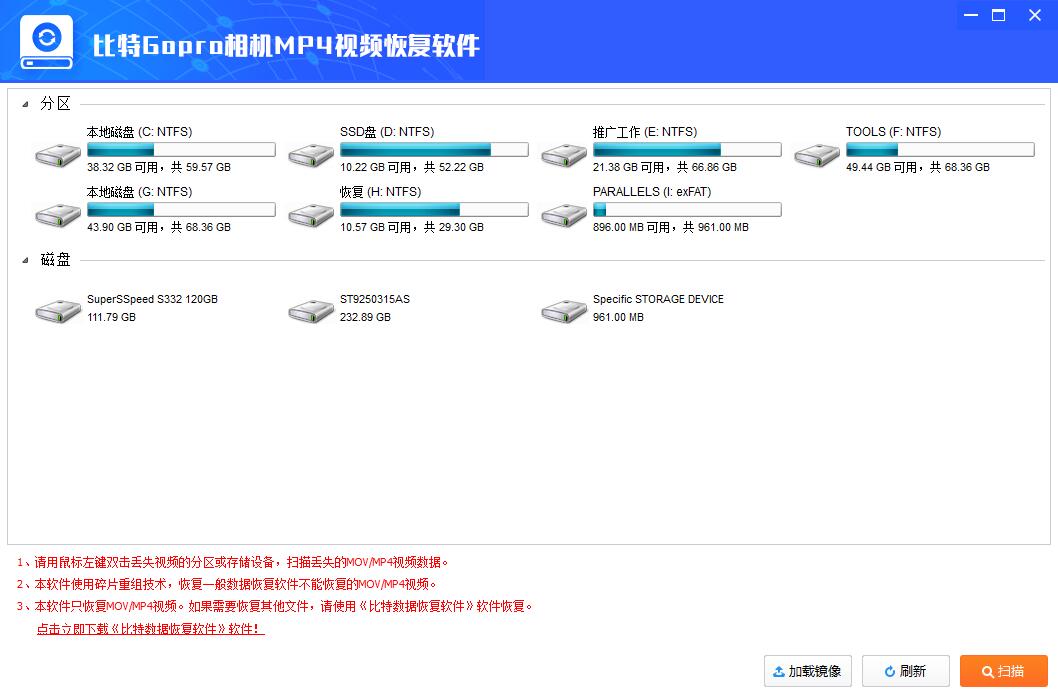
Task: Select the SuperSSpeed S332 120GB label
Action: [x=152, y=299]
